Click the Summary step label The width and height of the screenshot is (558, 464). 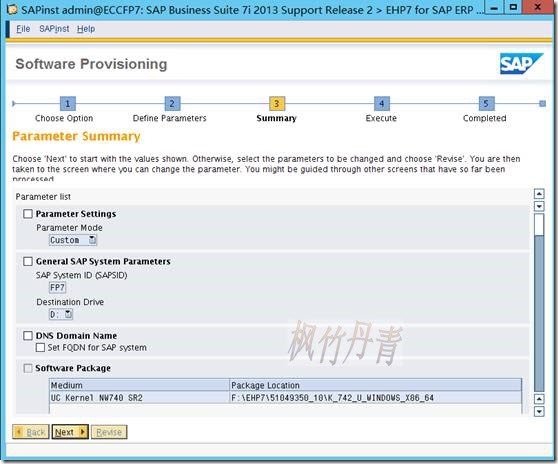tap(277, 118)
